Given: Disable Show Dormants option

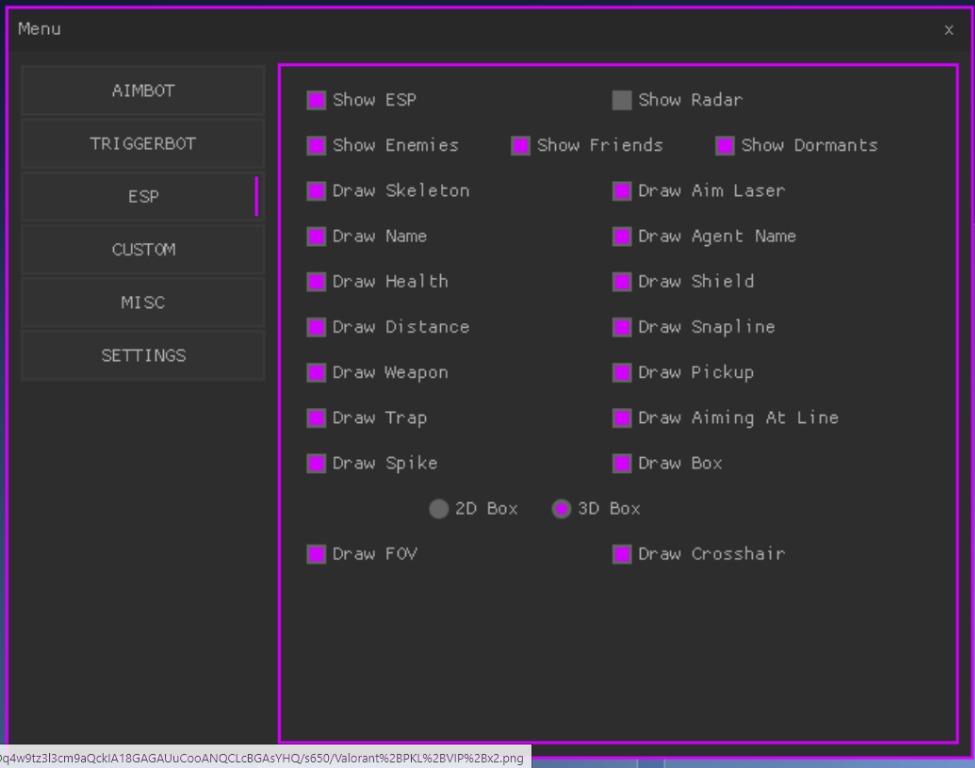Looking at the screenshot, I should pyautogui.click(x=725, y=146).
